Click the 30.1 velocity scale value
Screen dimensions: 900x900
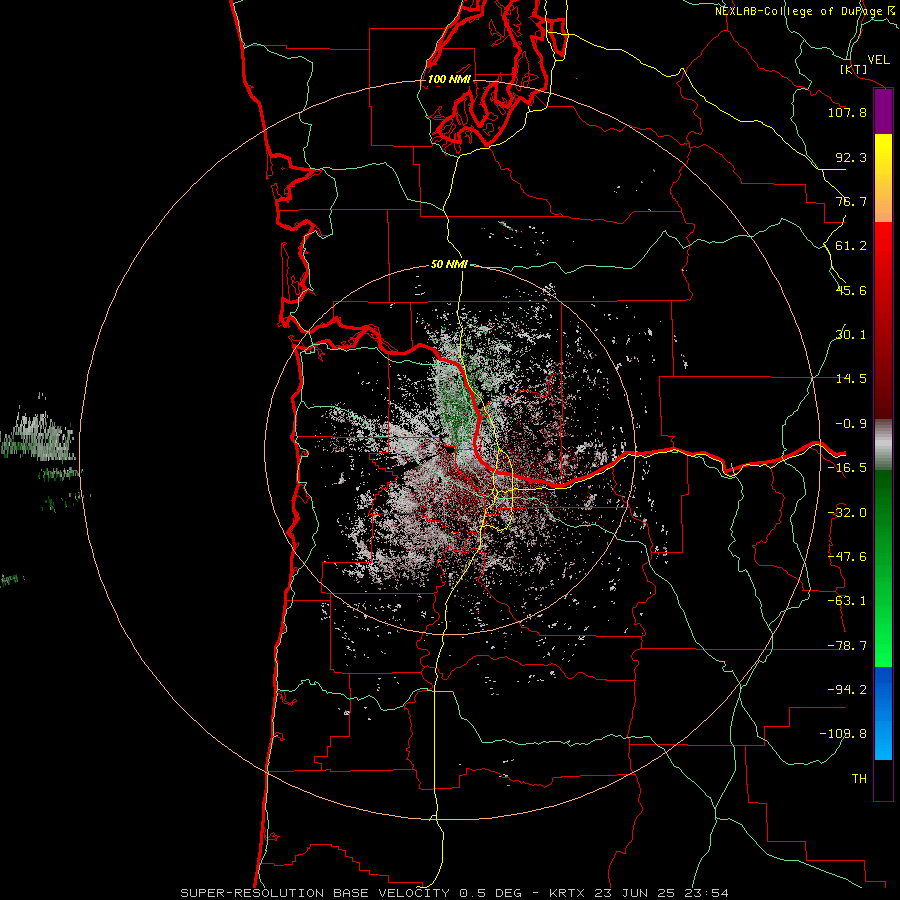[851, 335]
